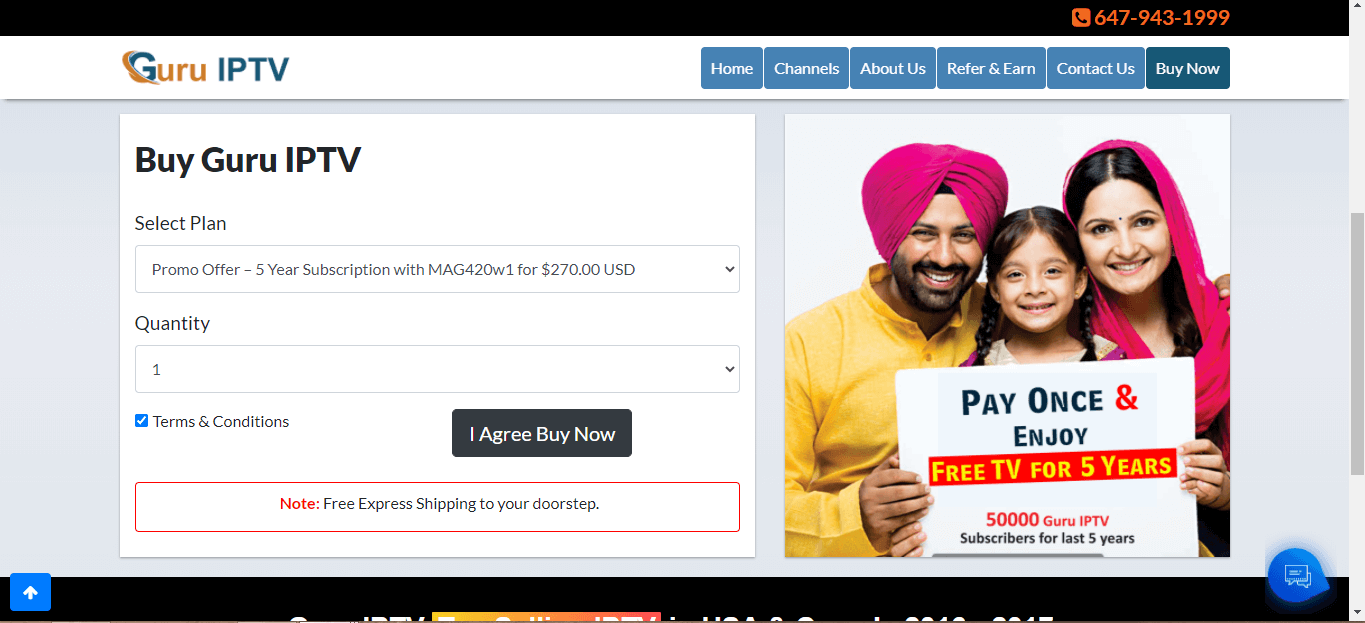Click the family promo banner image
This screenshot has height=623, width=1365.
pyautogui.click(x=1007, y=335)
